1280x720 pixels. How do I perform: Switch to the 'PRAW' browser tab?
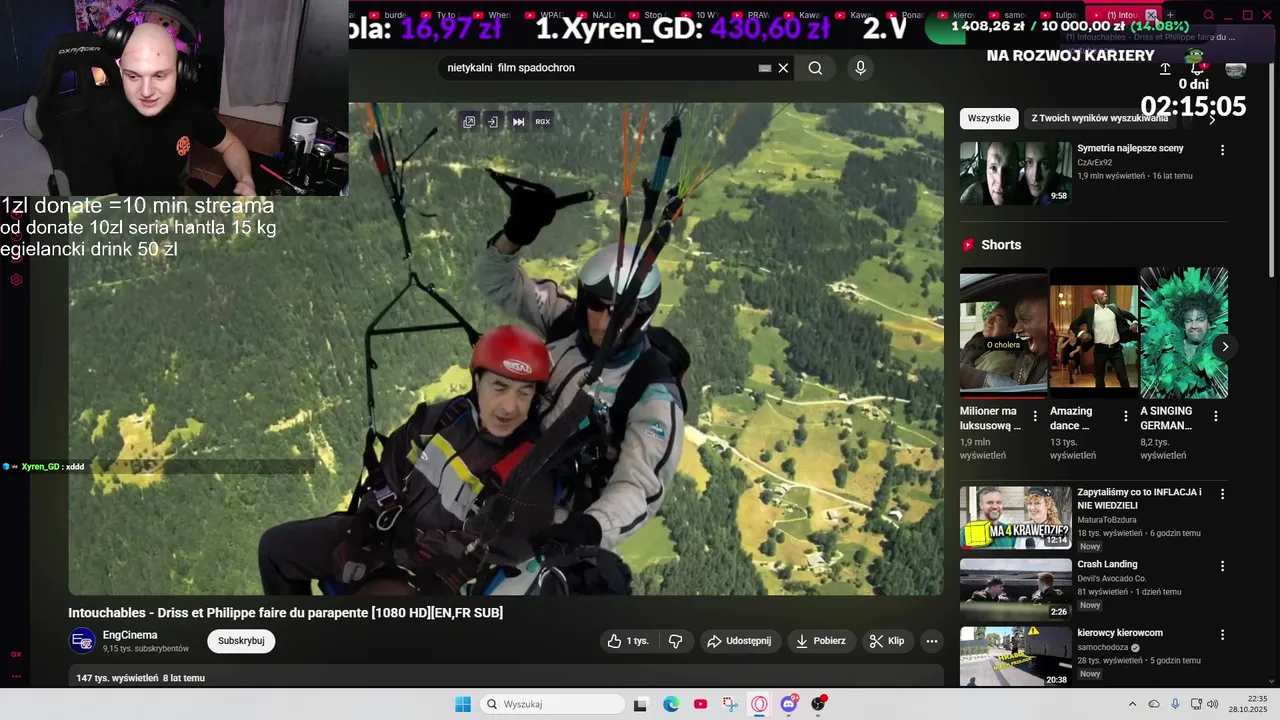click(752, 15)
